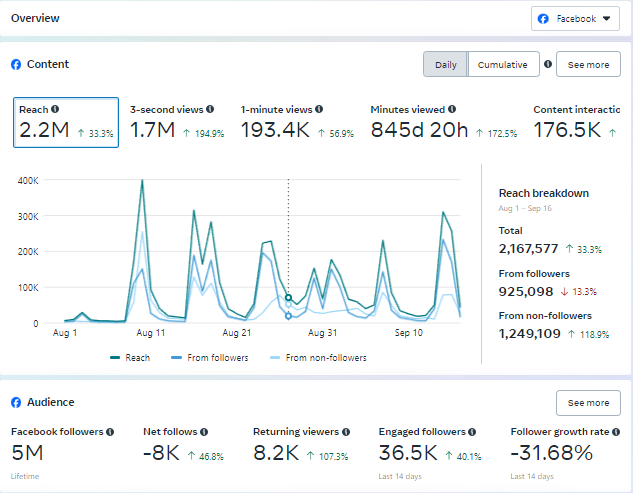Image resolution: width=633 pixels, height=493 pixels.
Task: Switch chart to Cumulative view
Action: tap(503, 65)
